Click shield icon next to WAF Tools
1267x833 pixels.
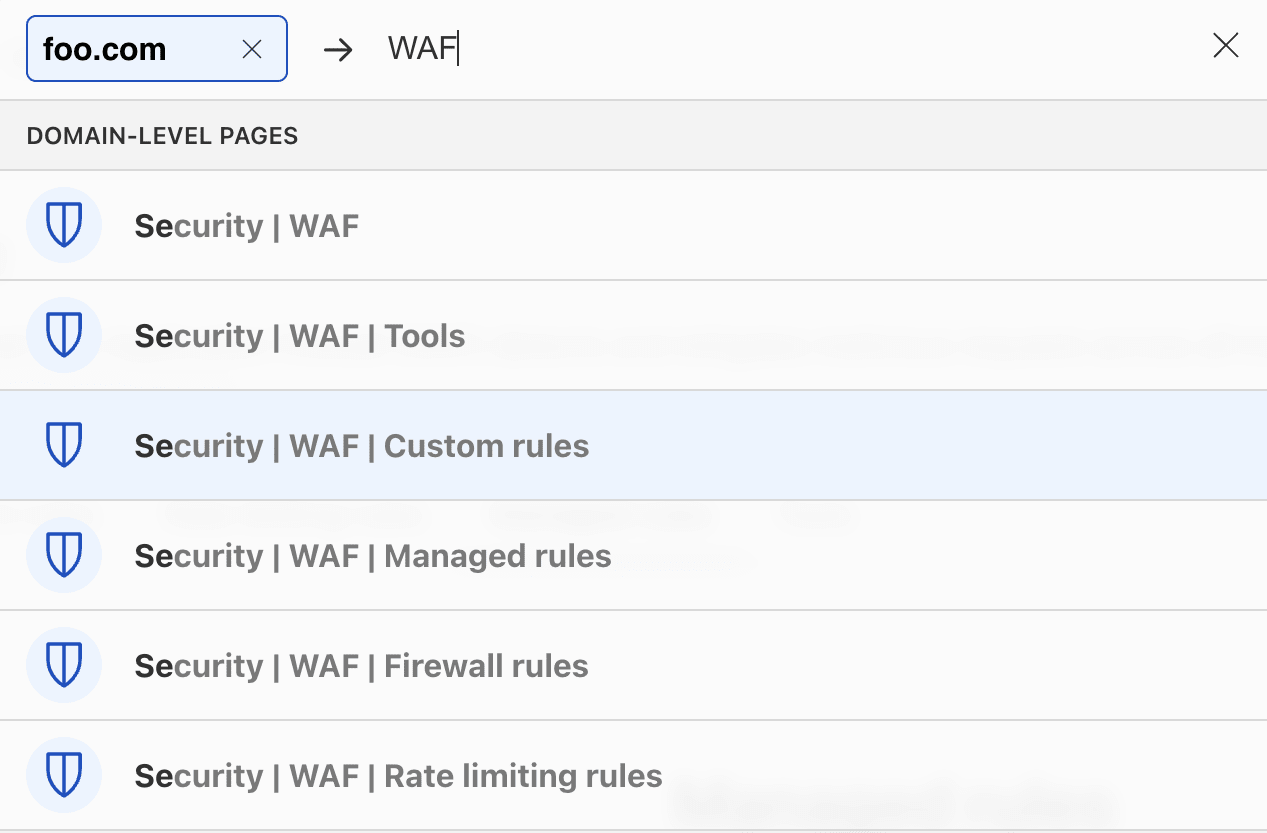64,335
